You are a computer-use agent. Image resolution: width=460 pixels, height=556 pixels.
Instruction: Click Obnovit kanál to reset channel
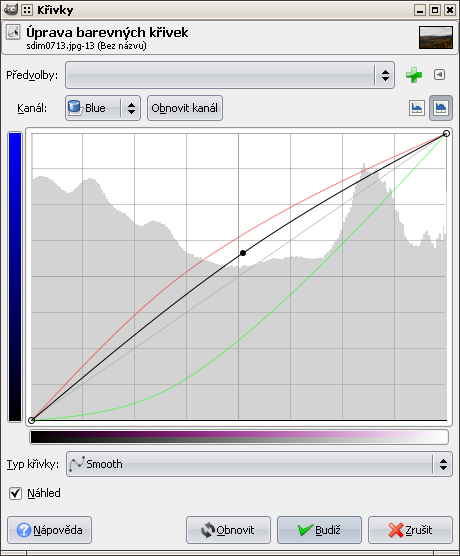[185, 108]
